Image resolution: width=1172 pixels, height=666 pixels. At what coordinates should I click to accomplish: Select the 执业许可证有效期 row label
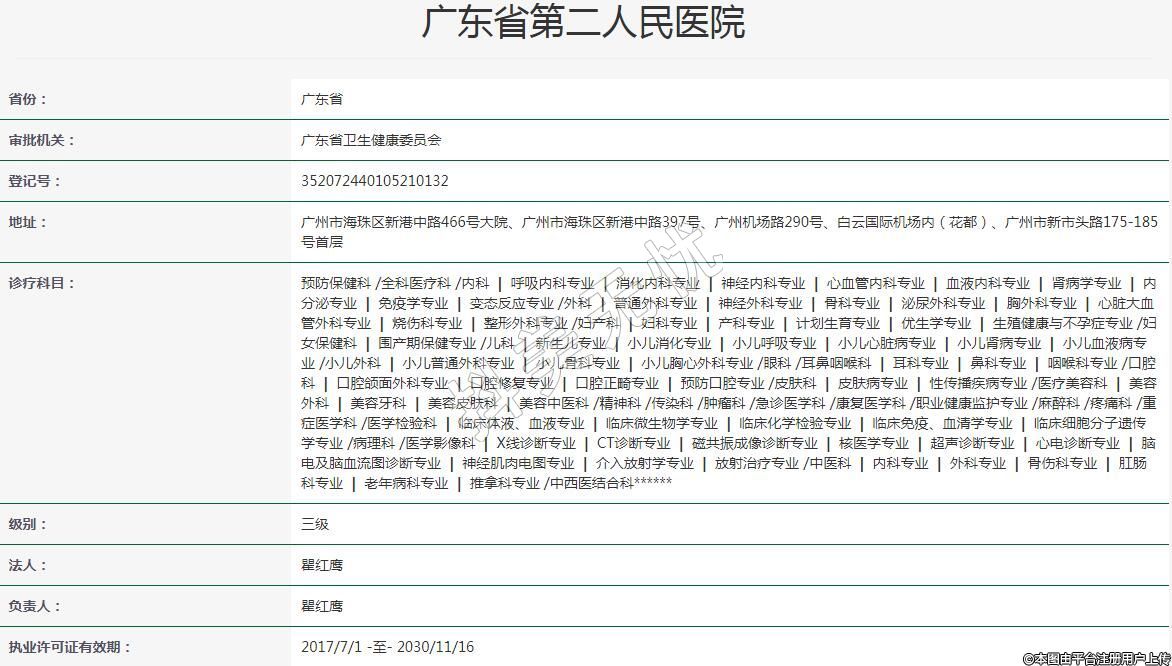(x=70, y=647)
